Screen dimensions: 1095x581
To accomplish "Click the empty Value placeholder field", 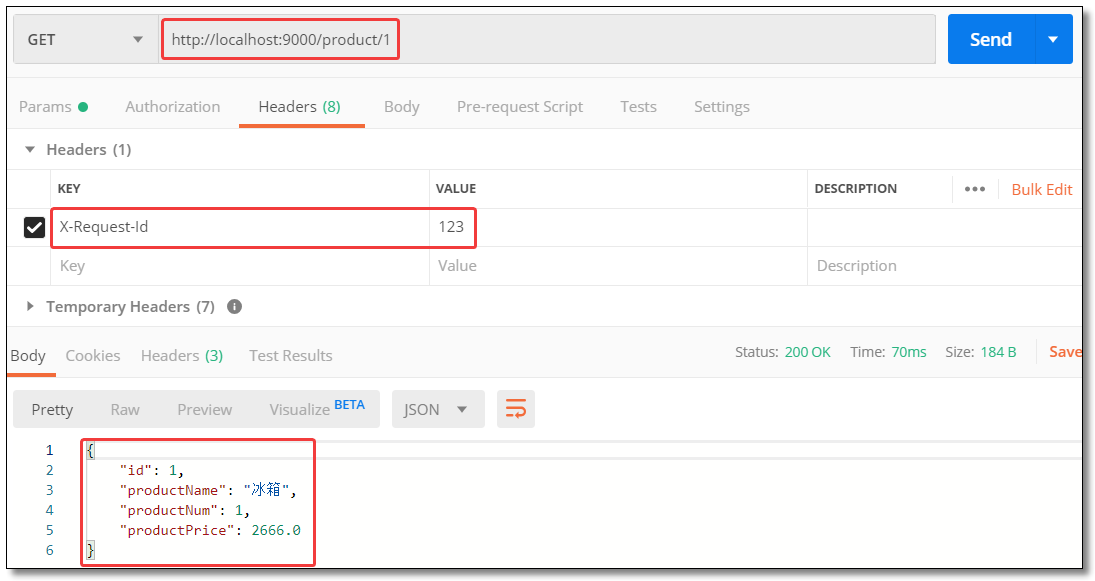I will pyautogui.click(x=618, y=266).
